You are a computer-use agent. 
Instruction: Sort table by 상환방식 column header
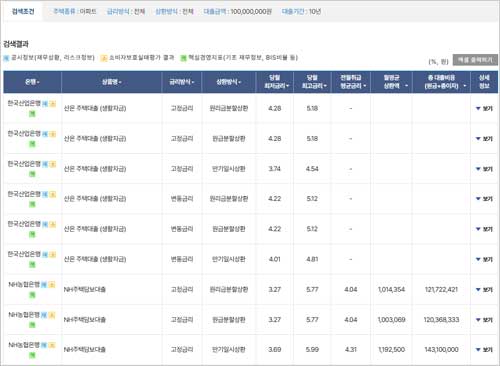229,82
